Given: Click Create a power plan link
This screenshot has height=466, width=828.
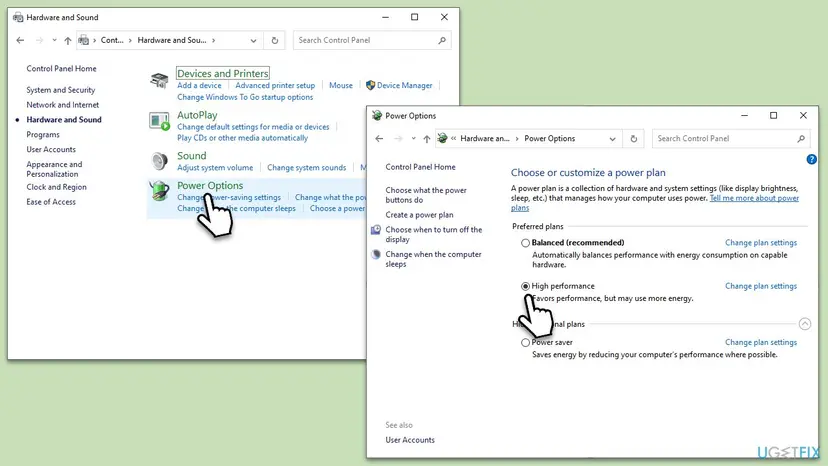Looking at the screenshot, I should pos(419,215).
